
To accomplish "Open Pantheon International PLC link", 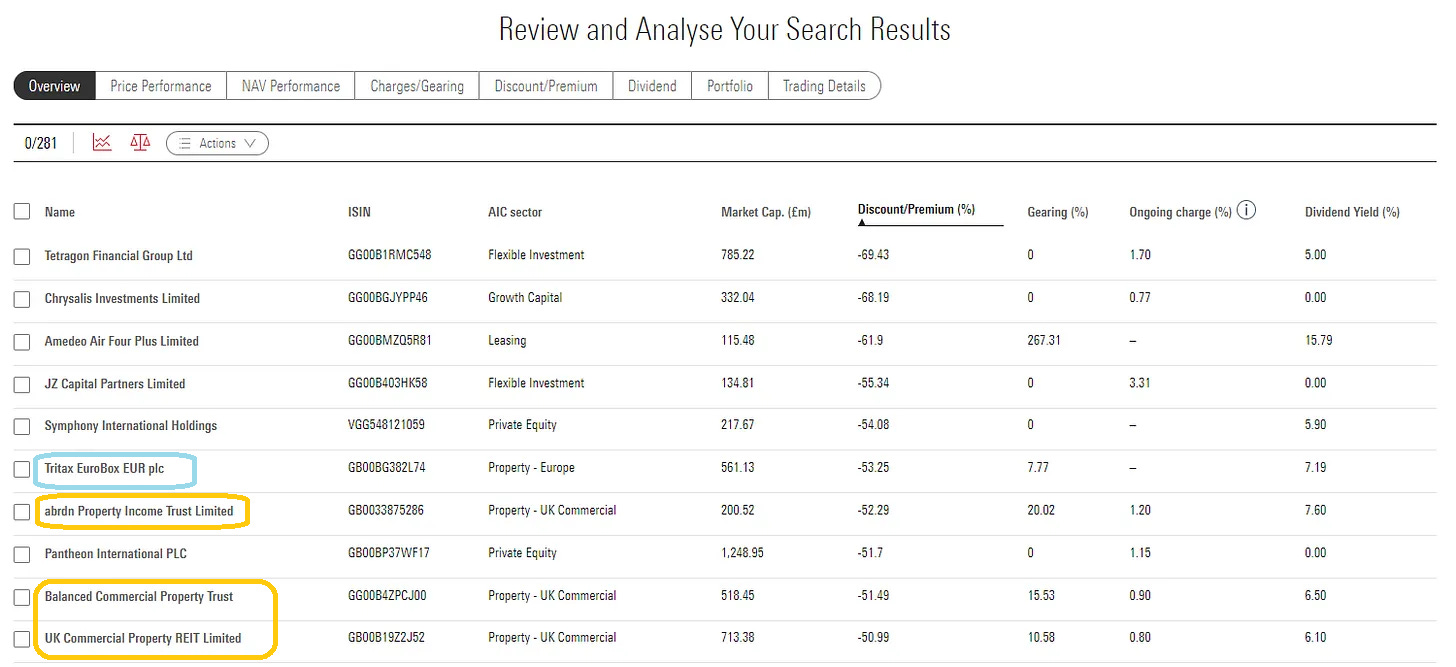I will (x=116, y=554).
